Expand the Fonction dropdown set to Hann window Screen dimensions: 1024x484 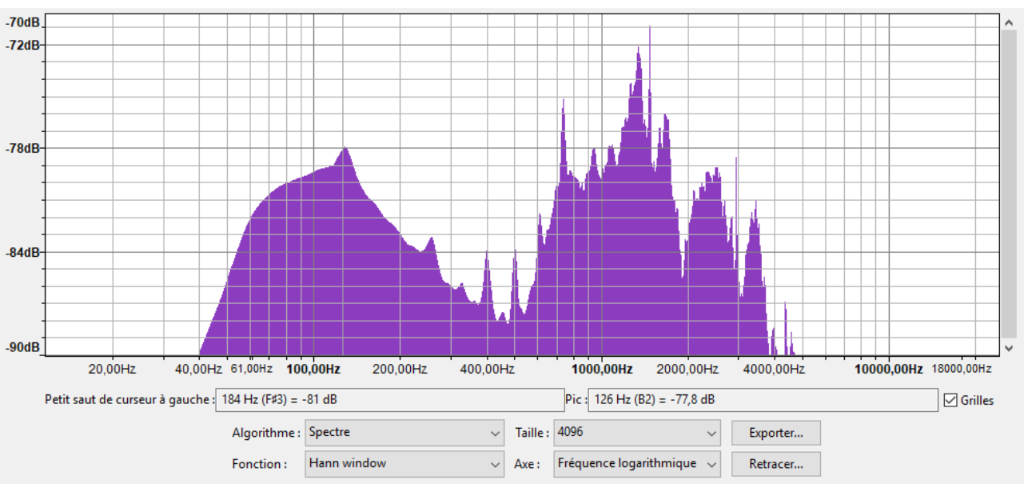[404, 464]
